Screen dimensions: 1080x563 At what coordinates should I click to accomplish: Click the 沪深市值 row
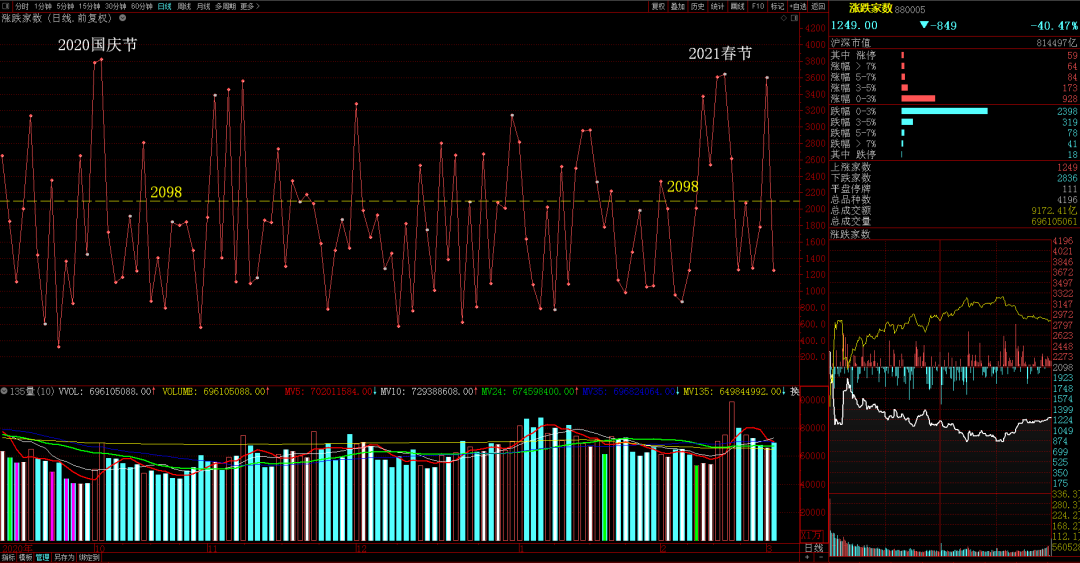[x=954, y=43]
